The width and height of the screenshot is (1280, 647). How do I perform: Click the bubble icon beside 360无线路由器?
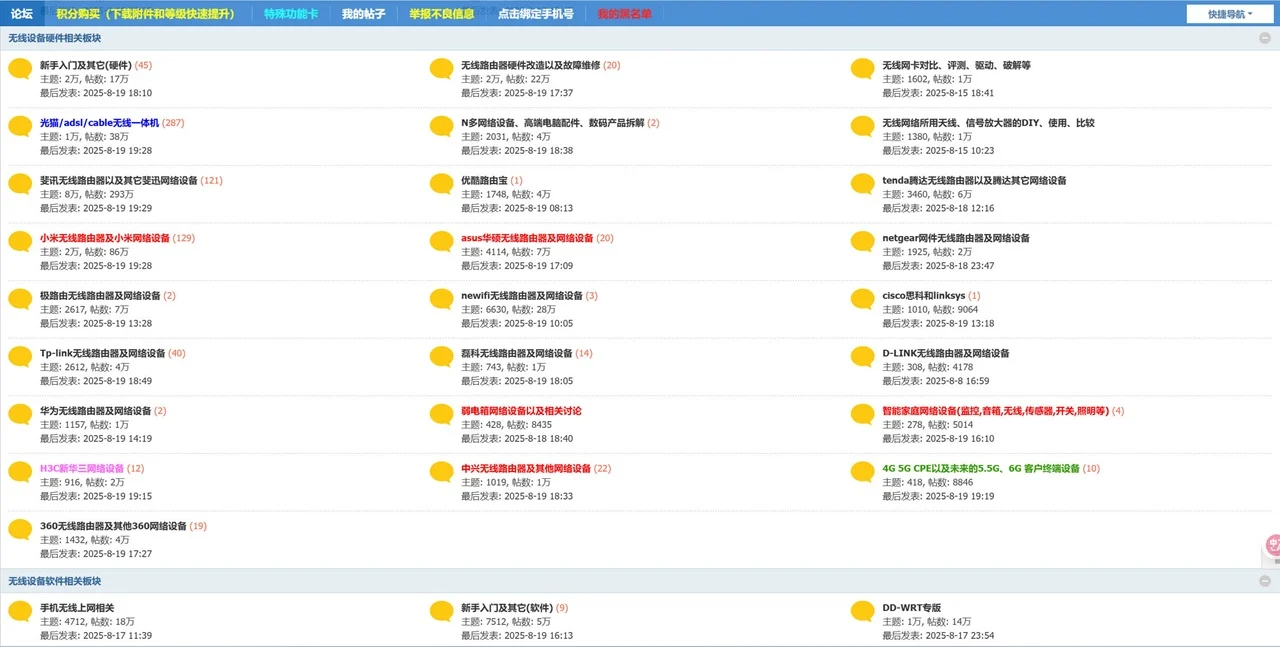tap(21, 530)
